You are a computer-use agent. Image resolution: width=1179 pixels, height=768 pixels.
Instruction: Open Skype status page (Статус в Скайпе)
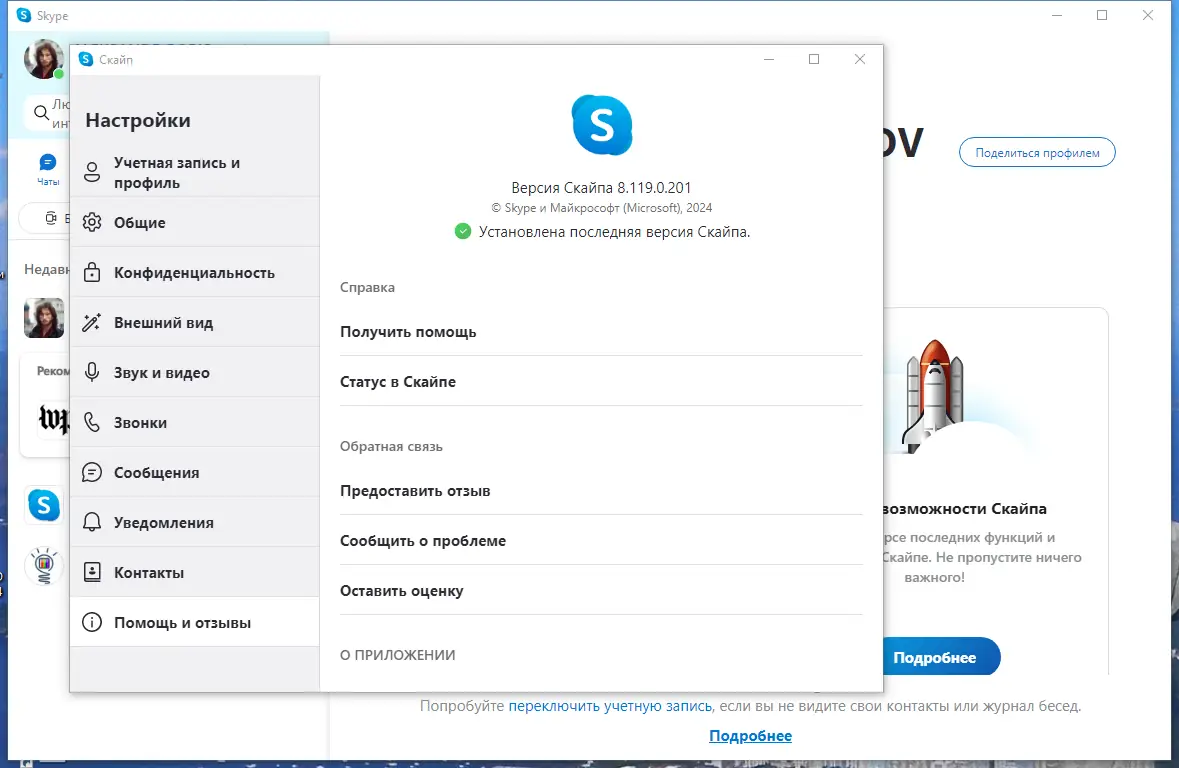(601, 381)
